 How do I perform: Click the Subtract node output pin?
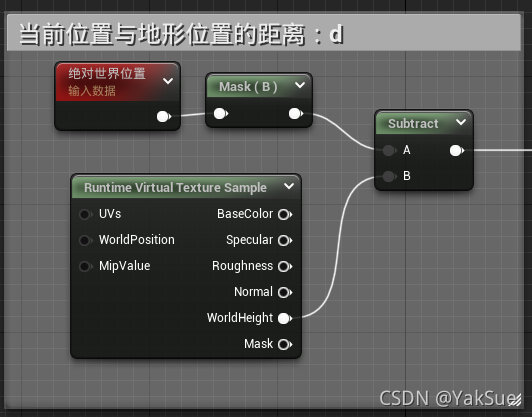tap(456, 150)
